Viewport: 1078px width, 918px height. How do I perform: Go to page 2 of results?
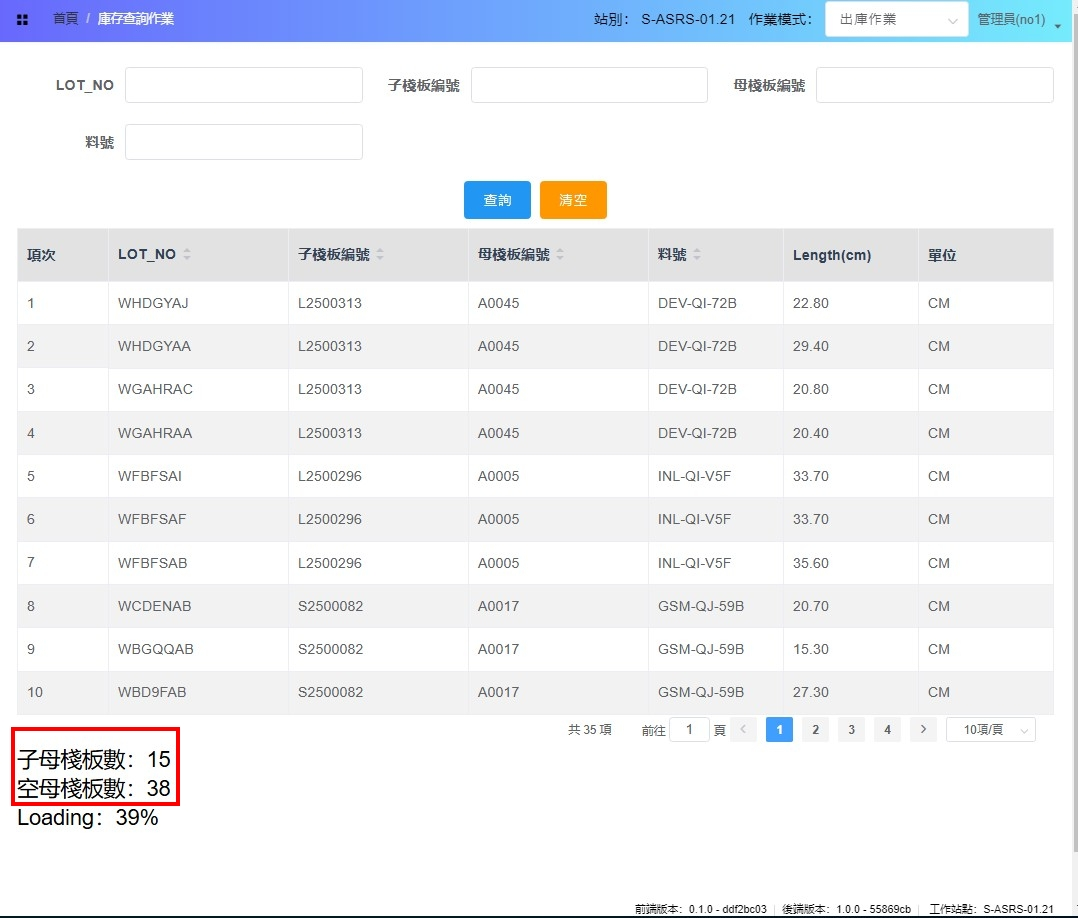[815, 730]
